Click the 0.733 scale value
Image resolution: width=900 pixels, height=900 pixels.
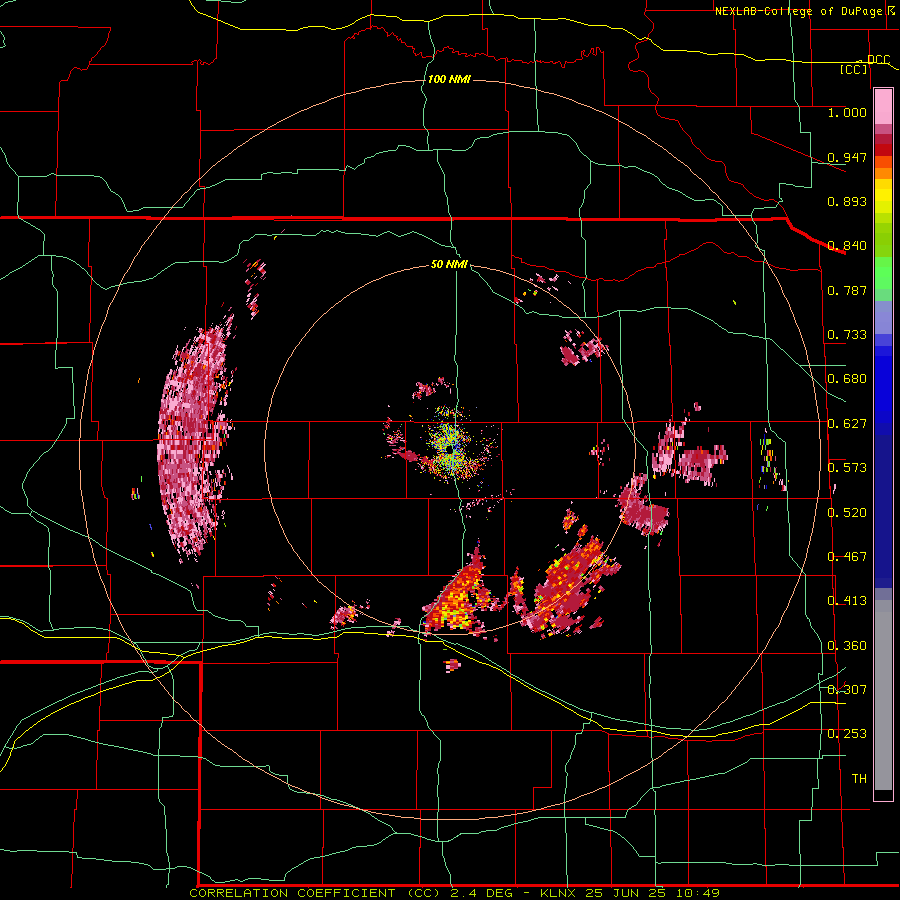point(847,335)
